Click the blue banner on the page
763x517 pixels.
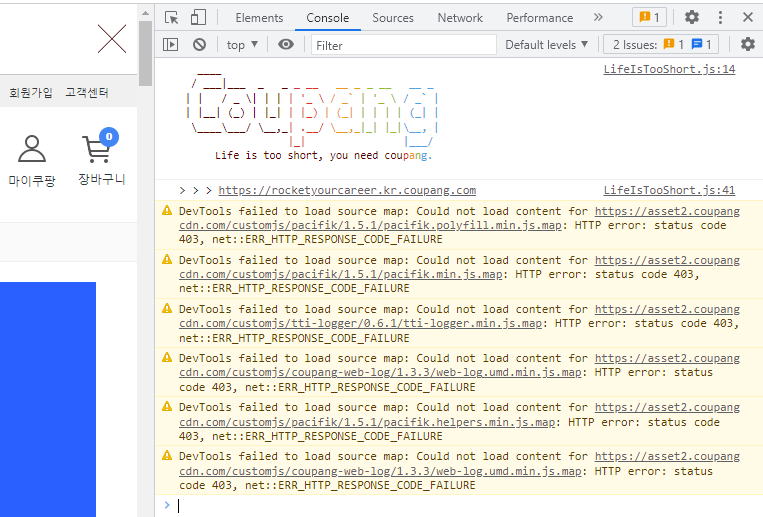(48, 399)
